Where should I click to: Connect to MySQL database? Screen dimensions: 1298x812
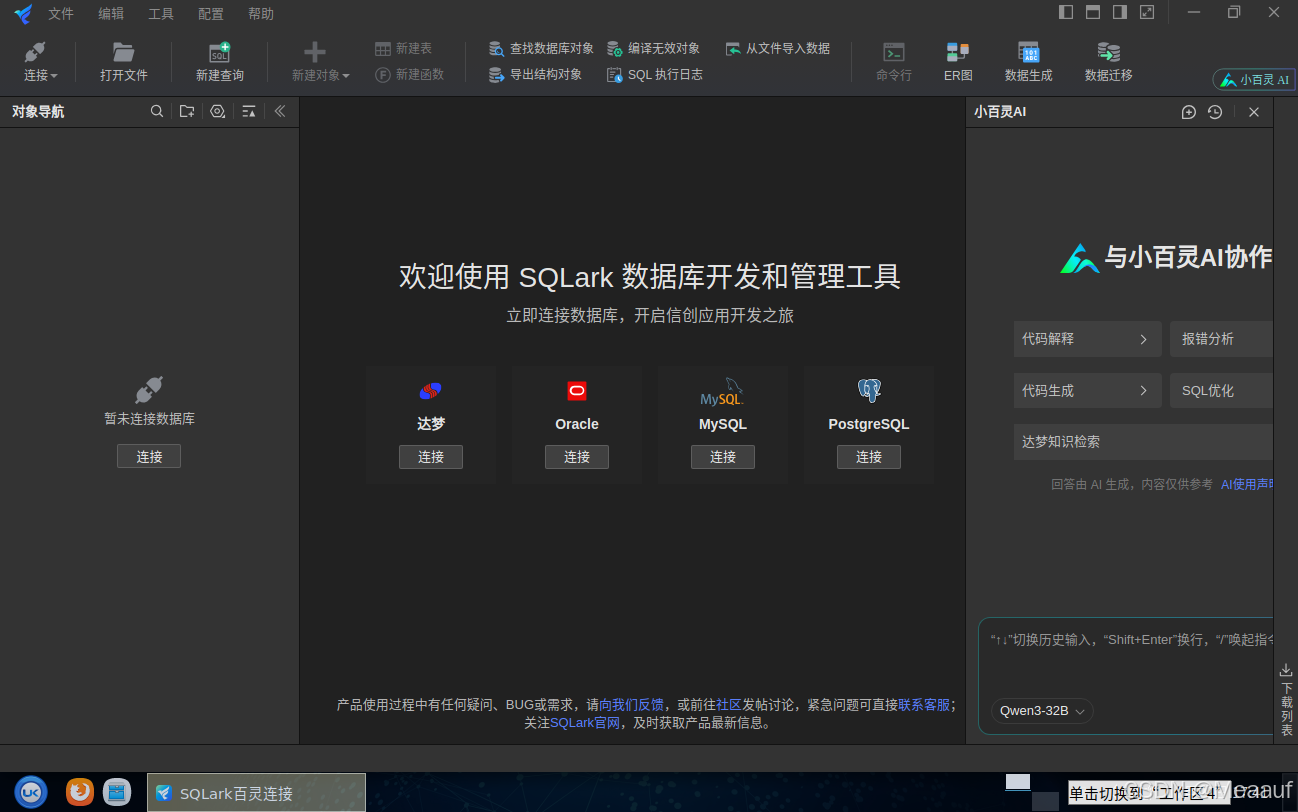click(723, 457)
